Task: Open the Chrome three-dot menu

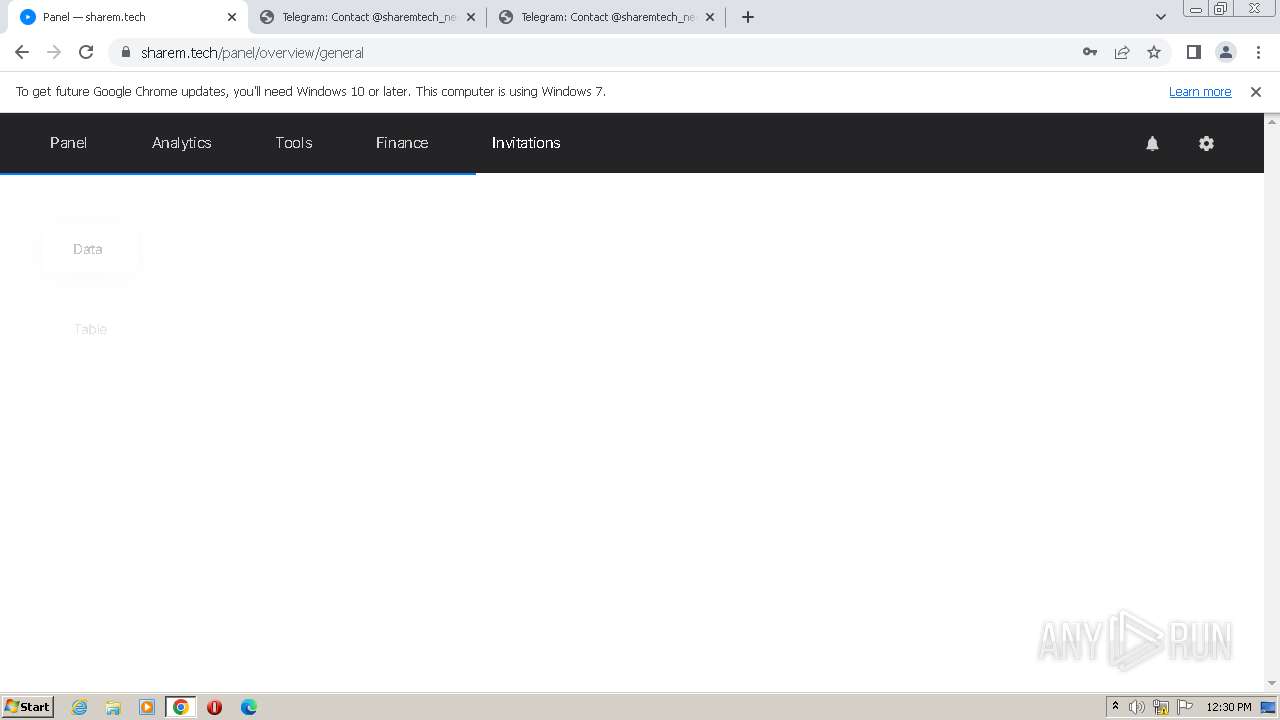Action: 1258,52
